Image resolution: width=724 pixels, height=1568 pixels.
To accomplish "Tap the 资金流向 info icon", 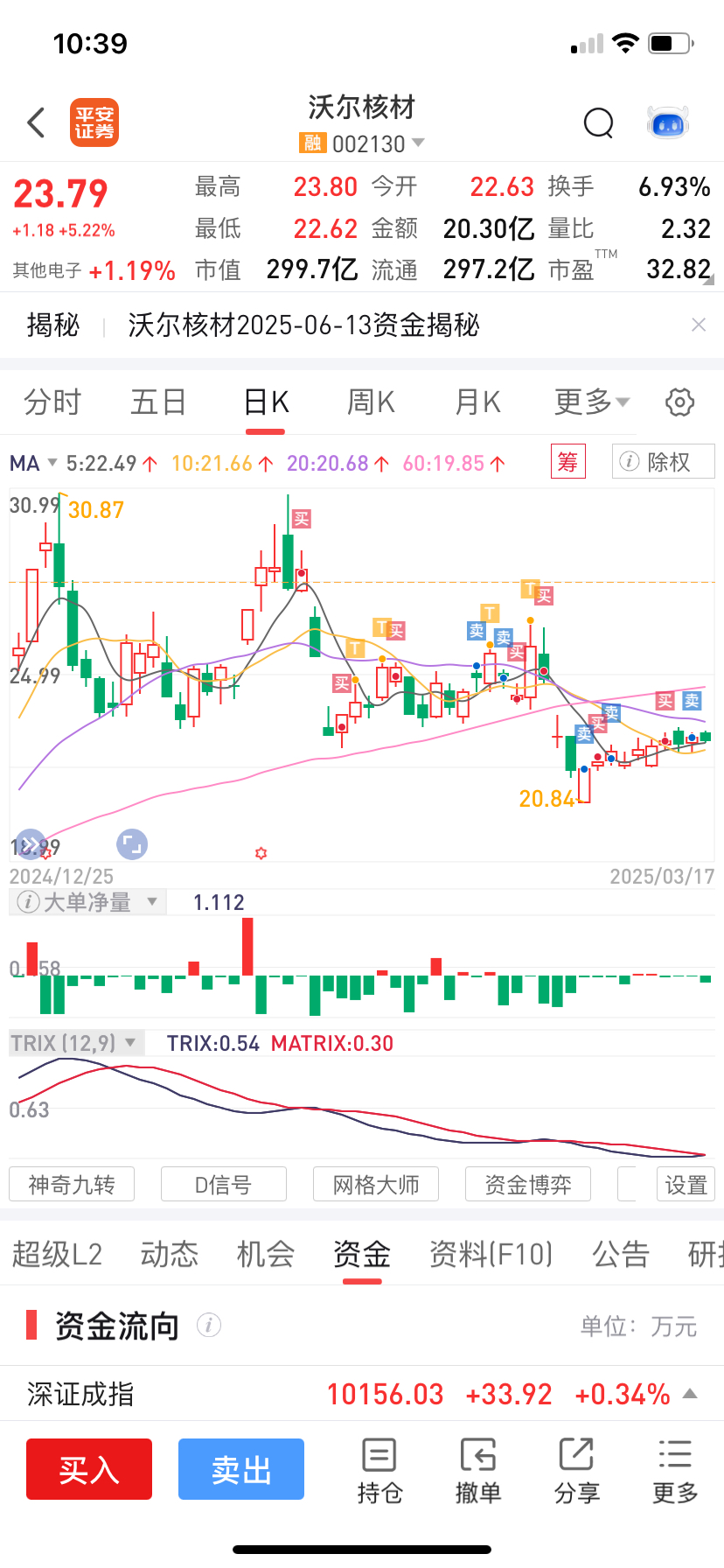I will click(x=208, y=1326).
